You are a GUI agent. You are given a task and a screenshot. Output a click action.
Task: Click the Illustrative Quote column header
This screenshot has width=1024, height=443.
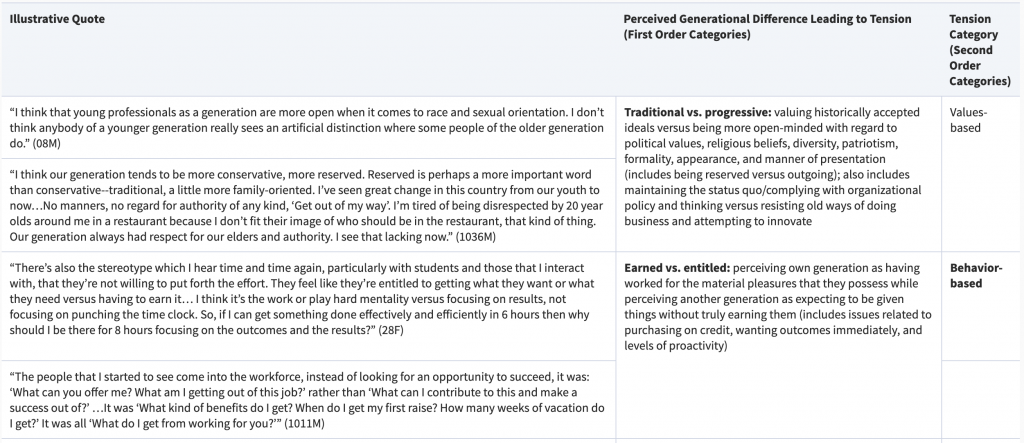(x=57, y=19)
